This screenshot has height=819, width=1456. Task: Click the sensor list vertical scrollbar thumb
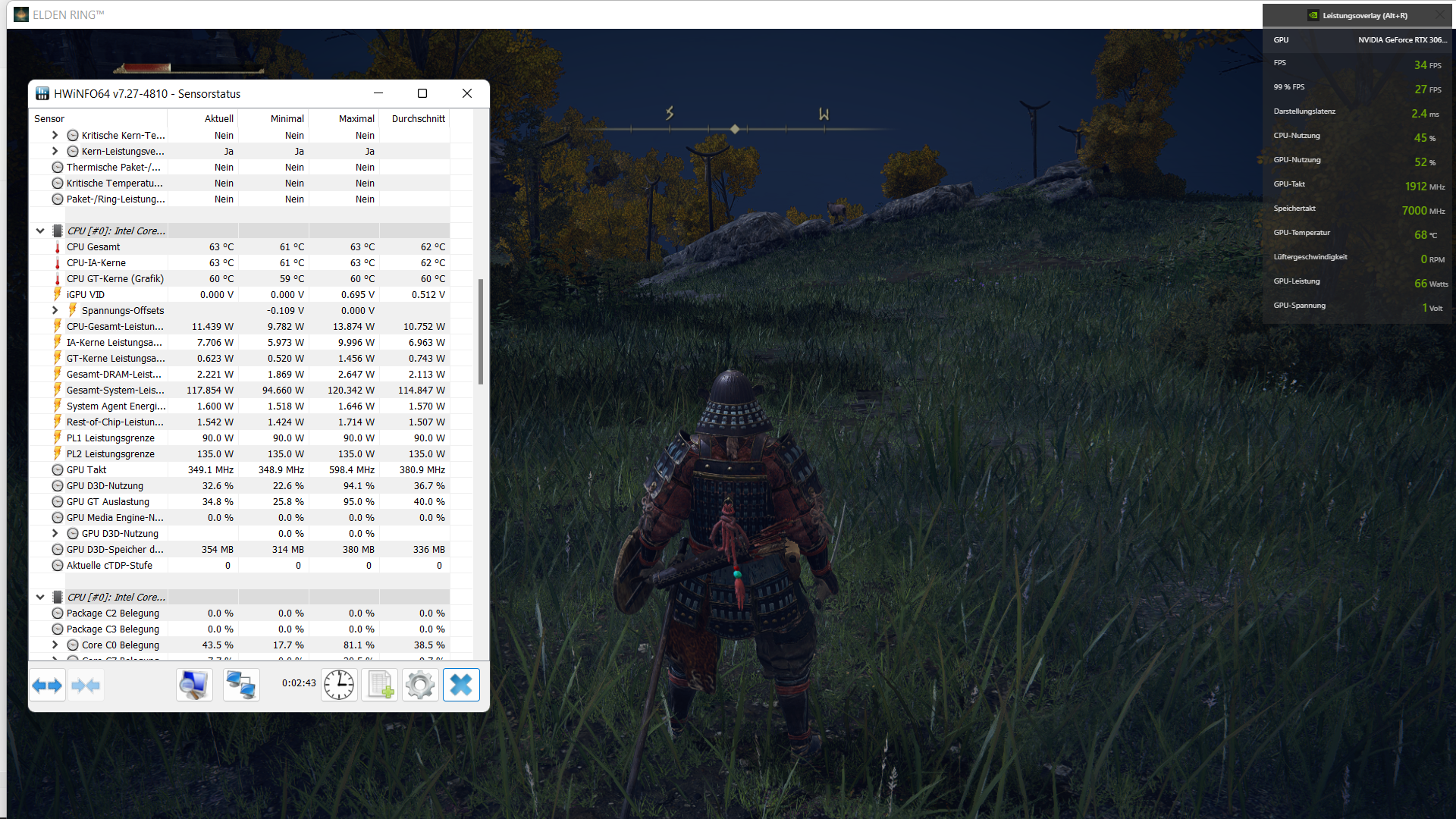(x=480, y=331)
